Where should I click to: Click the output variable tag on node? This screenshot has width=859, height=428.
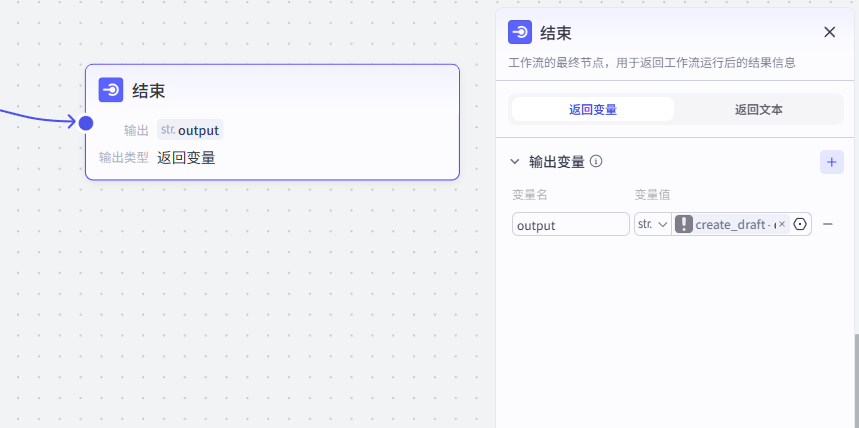pos(190,130)
